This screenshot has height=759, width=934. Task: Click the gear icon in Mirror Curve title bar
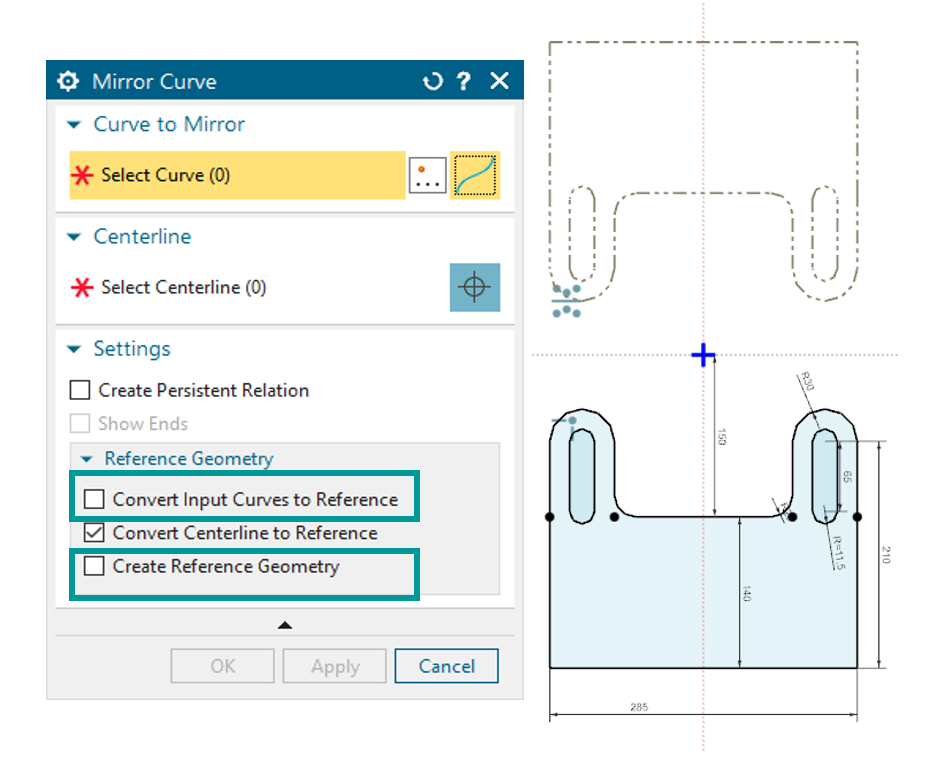coord(68,81)
